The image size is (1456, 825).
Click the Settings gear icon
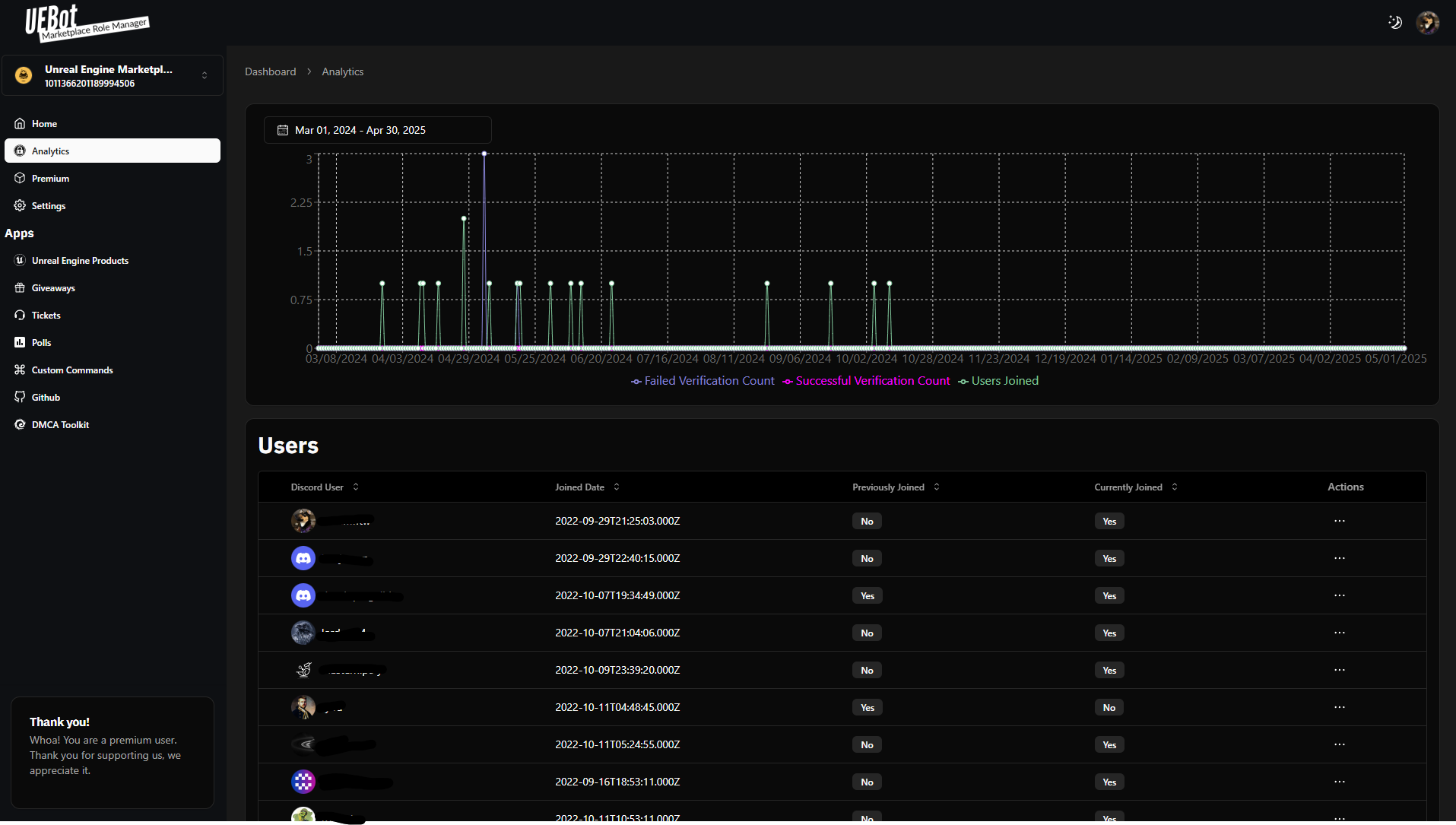[x=20, y=205]
